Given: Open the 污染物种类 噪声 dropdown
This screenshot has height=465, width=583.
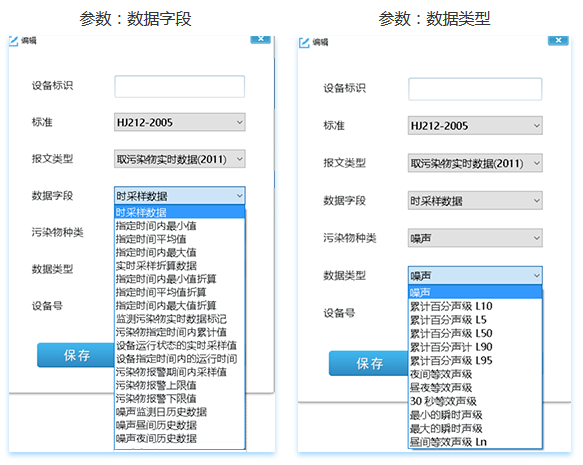Looking at the screenshot, I should (x=475, y=238).
